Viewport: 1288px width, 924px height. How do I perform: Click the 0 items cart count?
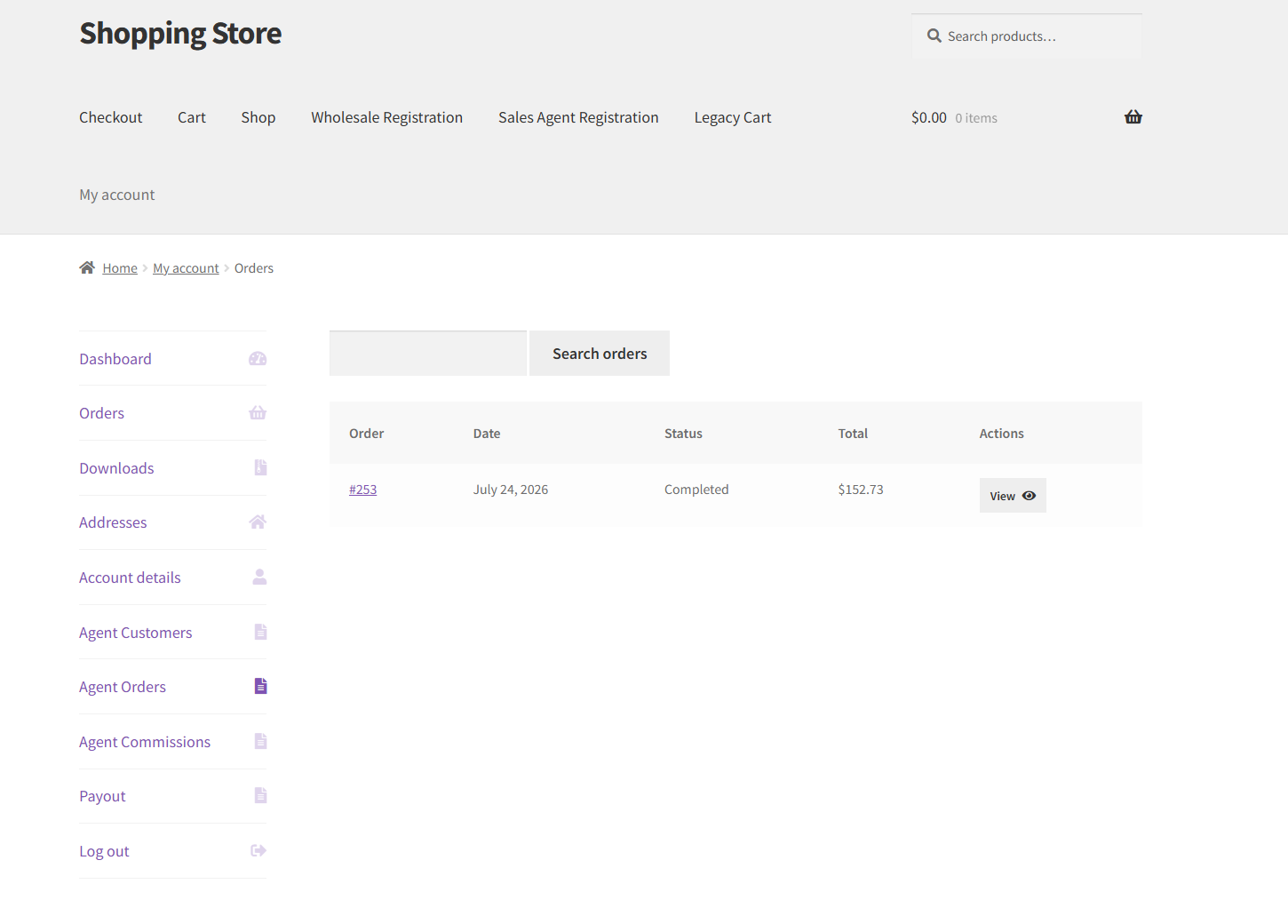[976, 118]
